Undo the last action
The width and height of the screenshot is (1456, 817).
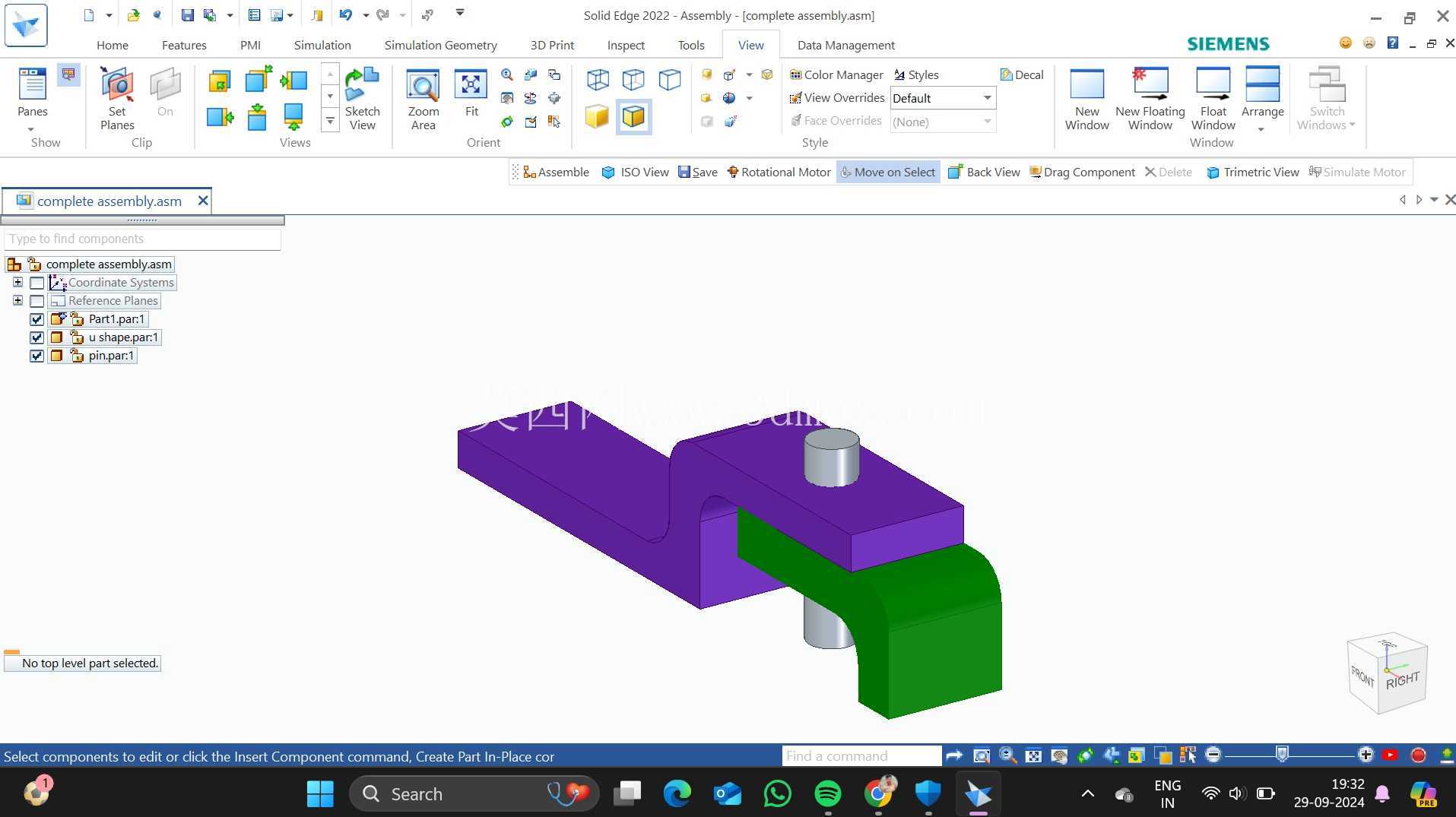pos(346,14)
